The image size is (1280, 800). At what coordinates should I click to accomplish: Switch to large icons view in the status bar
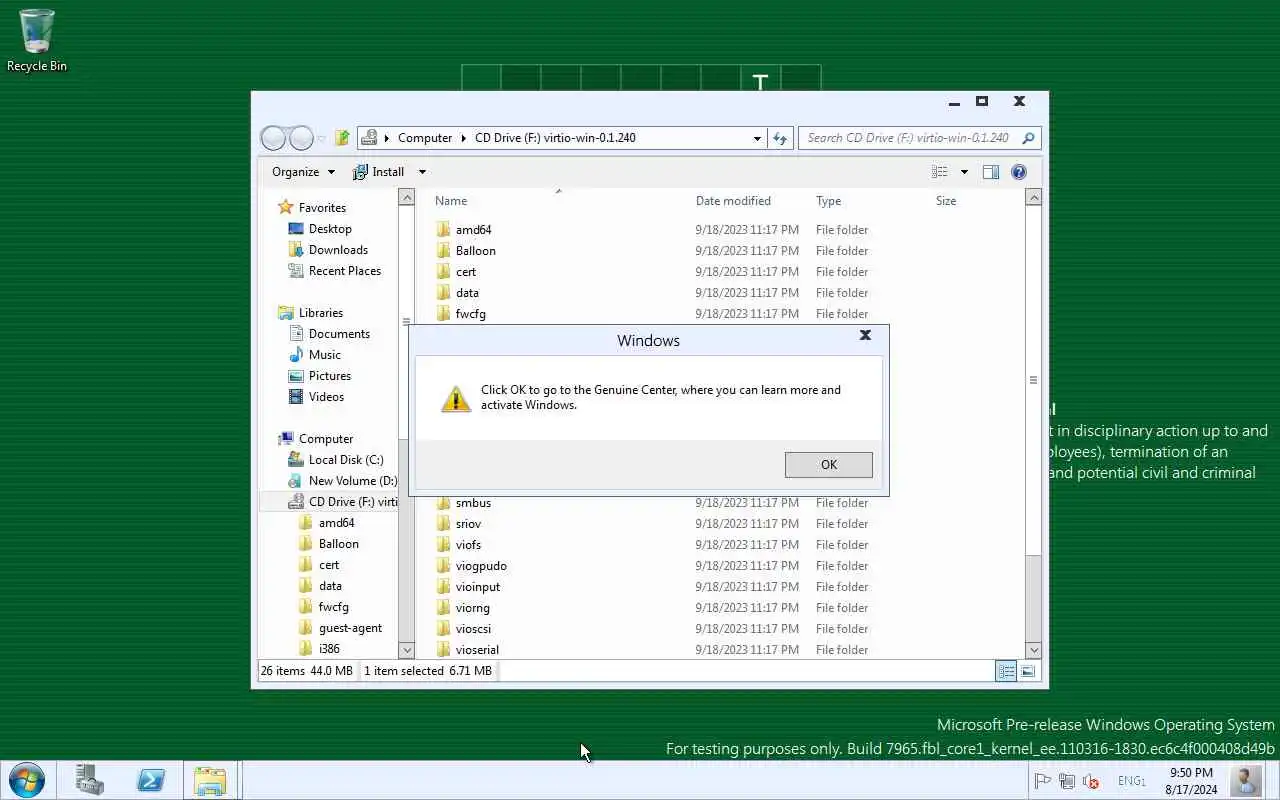tap(1028, 671)
